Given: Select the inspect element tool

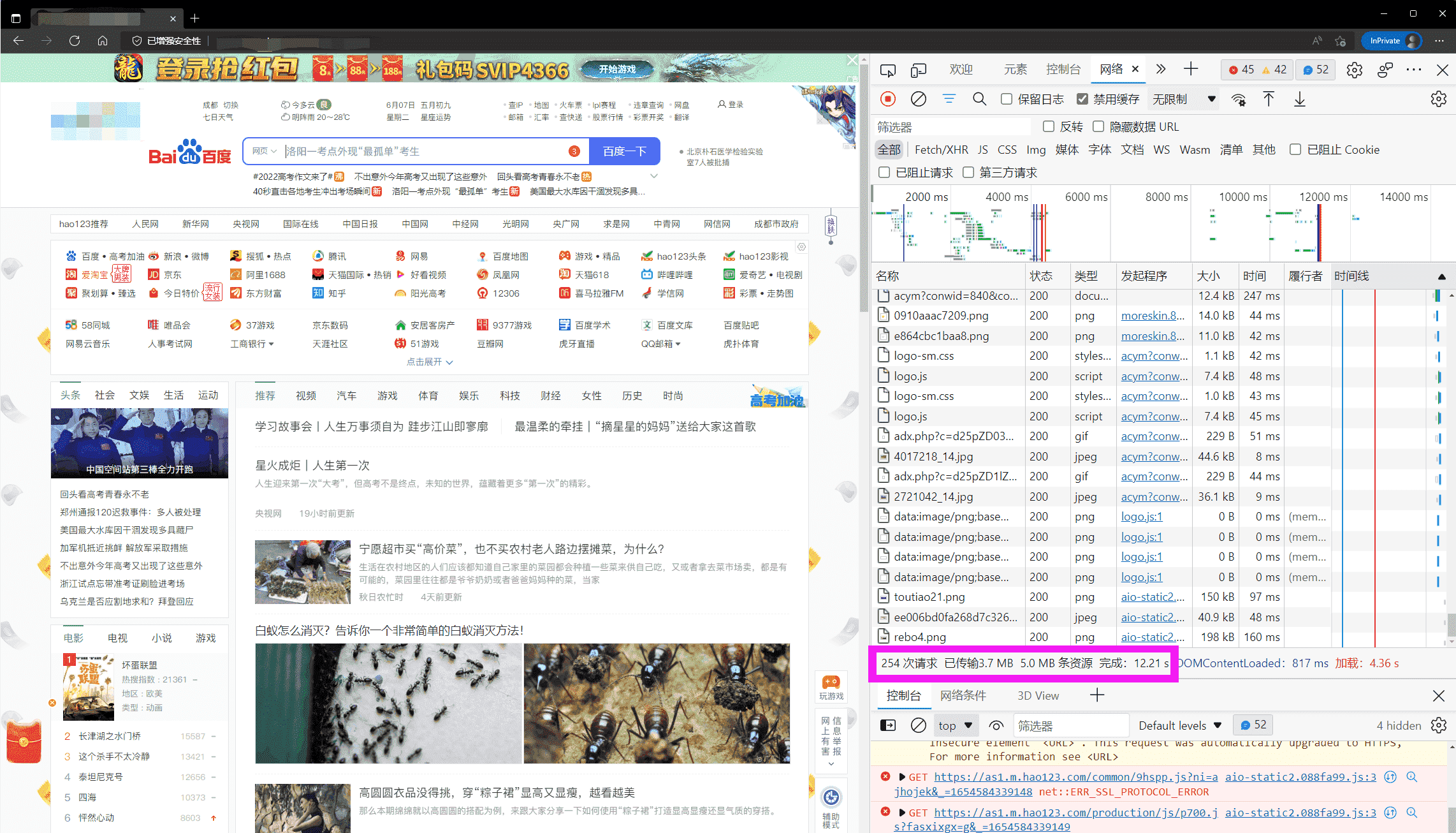Looking at the screenshot, I should 887,70.
